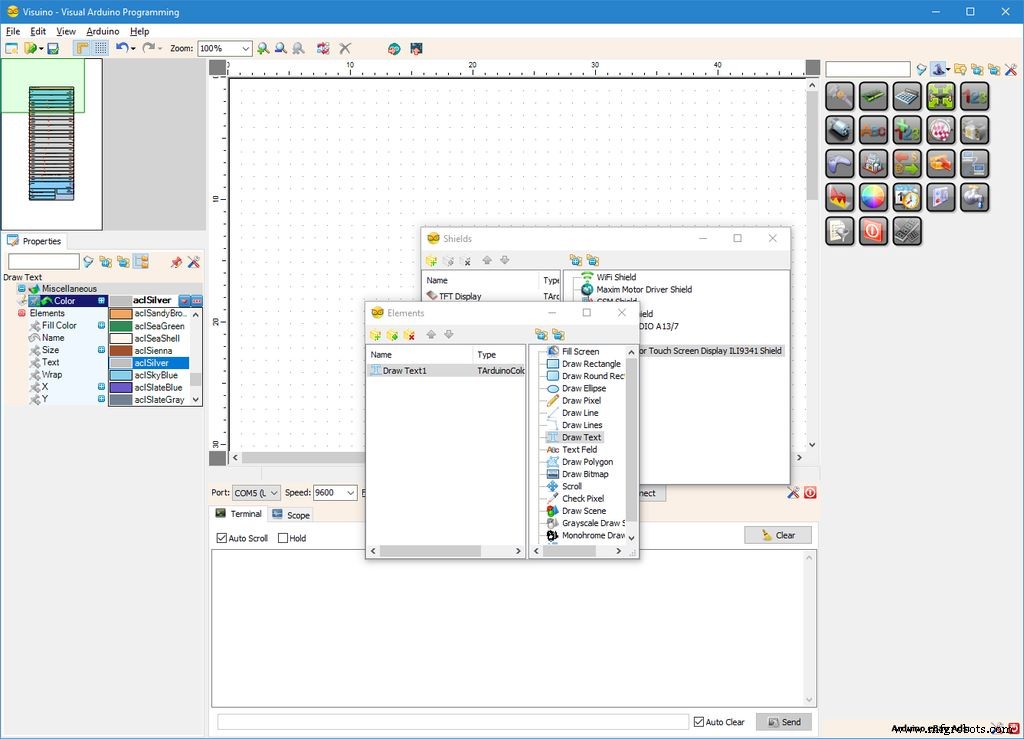1024x739 pixels.
Task: Collapse the Miscellaneous group in Properties
Action: [x=22, y=288]
